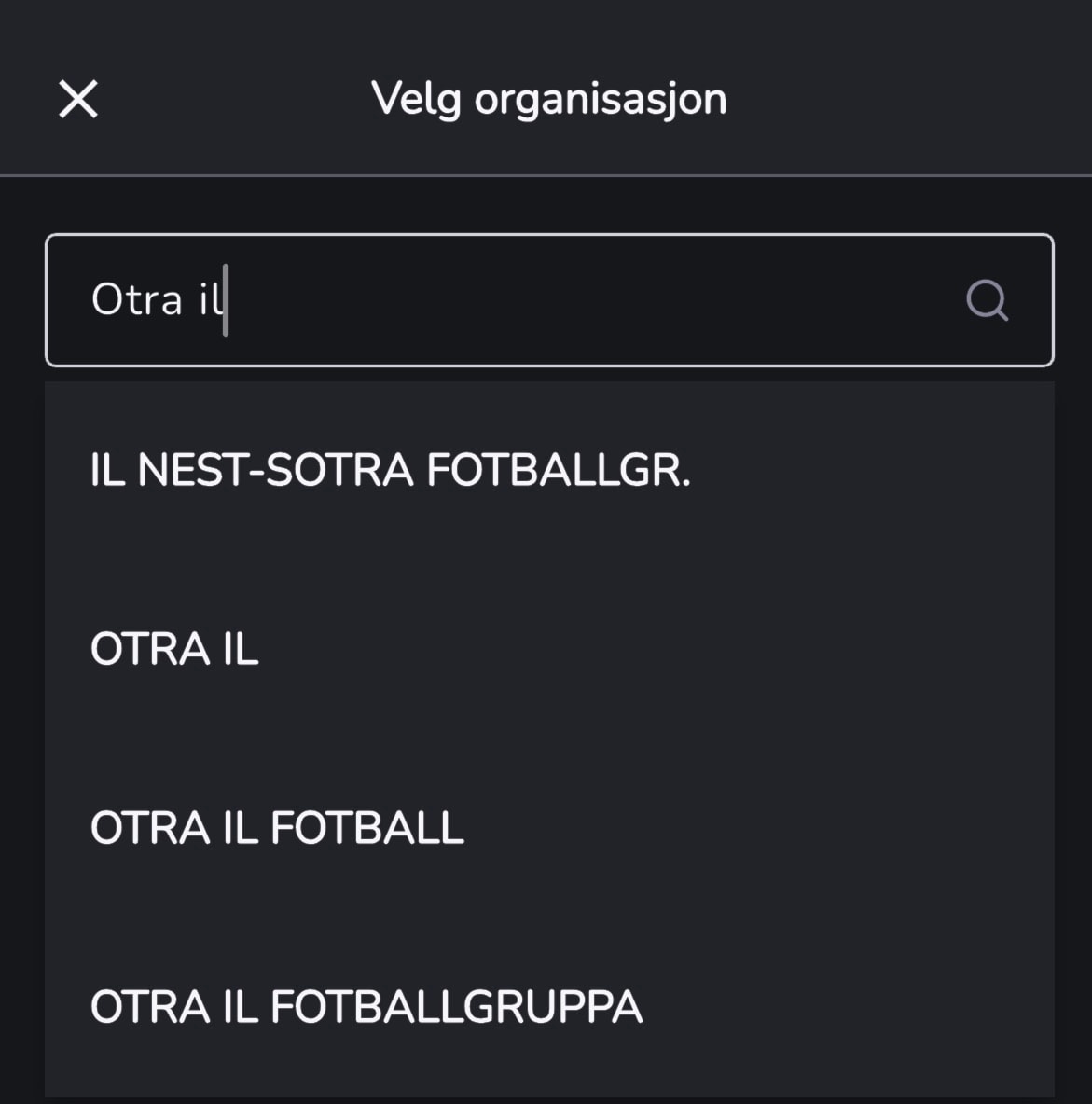Close the Velg organisasjon dialog

click(x=78, y=99)
